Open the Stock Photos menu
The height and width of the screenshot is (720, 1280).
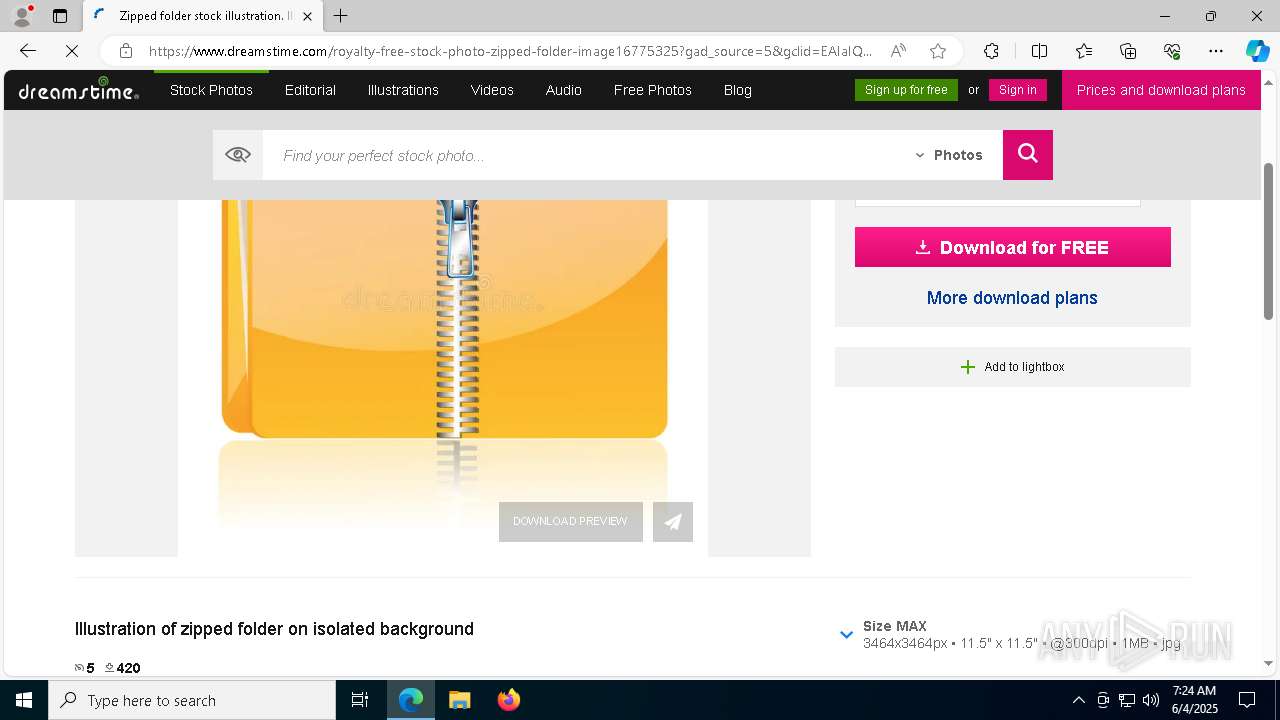click(x=211, y=90)
